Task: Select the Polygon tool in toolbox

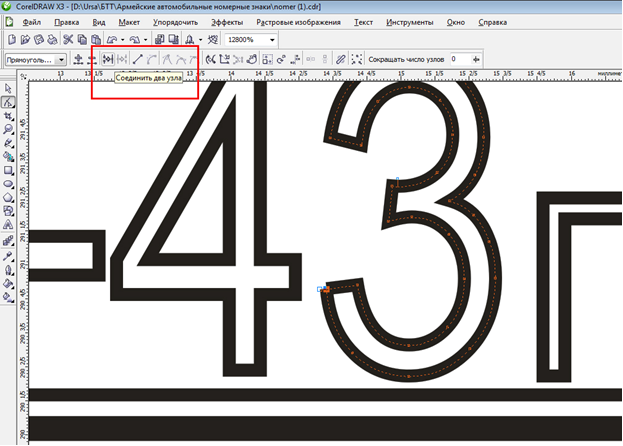Action: (x=8, y=197)
